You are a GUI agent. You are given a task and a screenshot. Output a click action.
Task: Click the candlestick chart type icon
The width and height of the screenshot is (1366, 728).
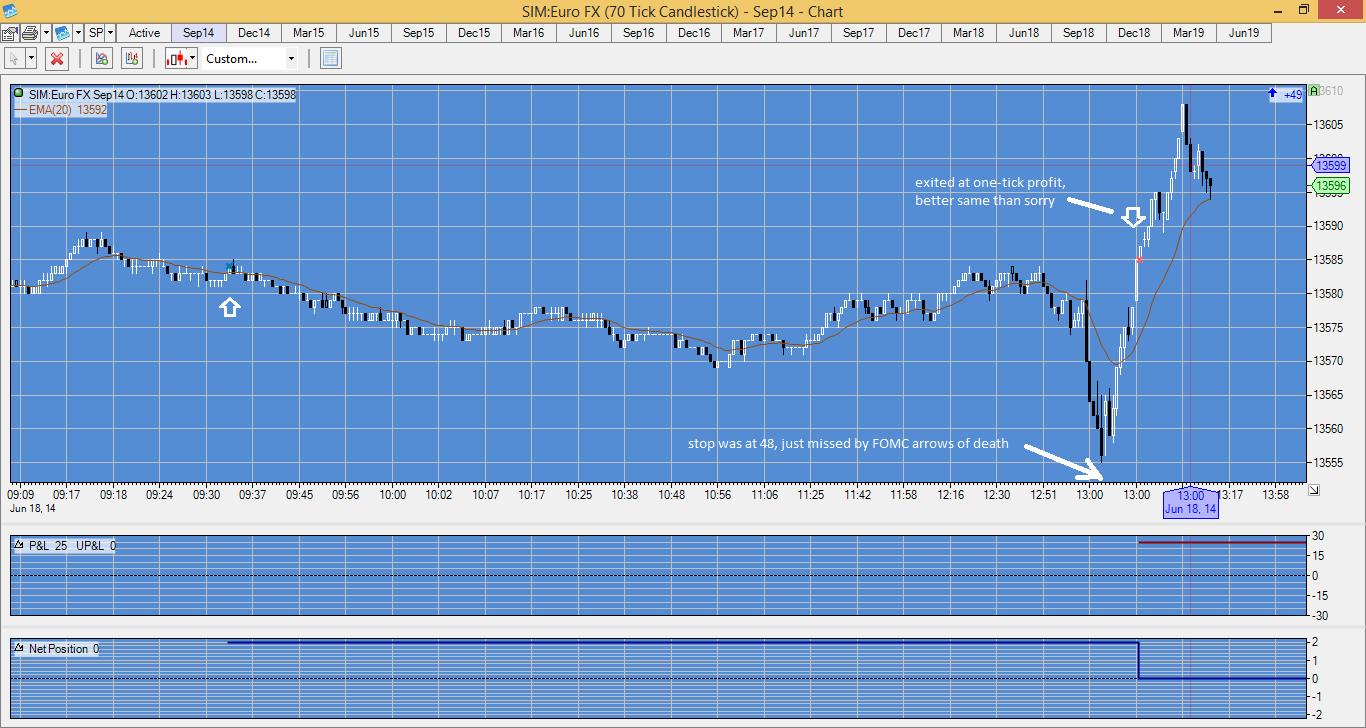(177, 58)
